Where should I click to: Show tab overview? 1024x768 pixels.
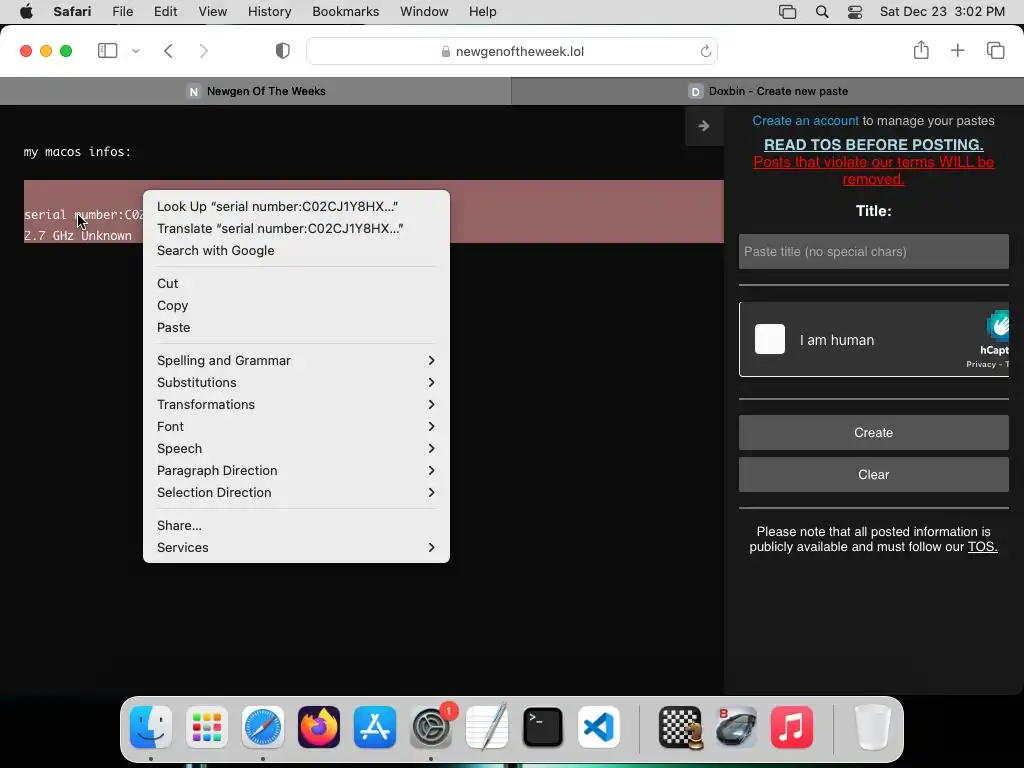point(995,50)
